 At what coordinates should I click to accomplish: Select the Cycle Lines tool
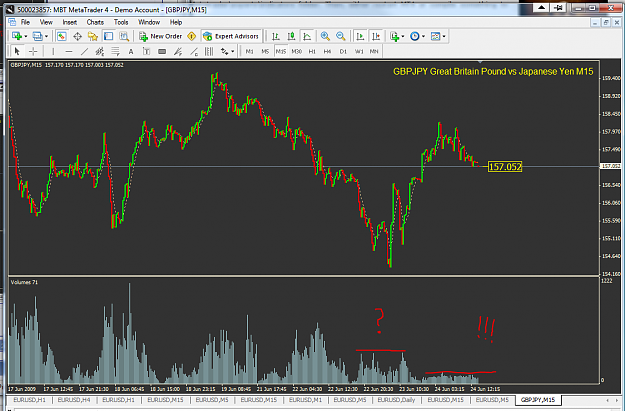tap(209, 51)
